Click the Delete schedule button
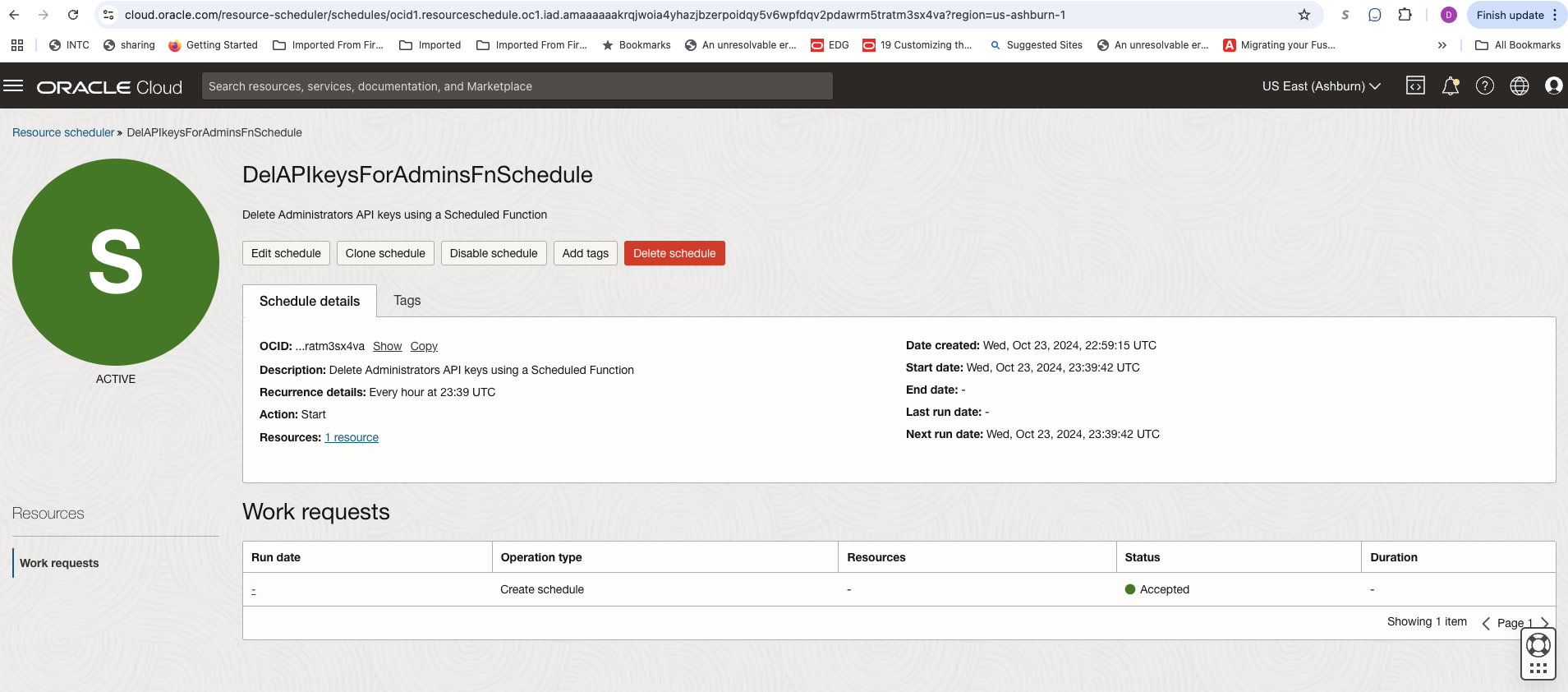Image resolution: width=1568 pixels, height=692 pixels. 674,253
